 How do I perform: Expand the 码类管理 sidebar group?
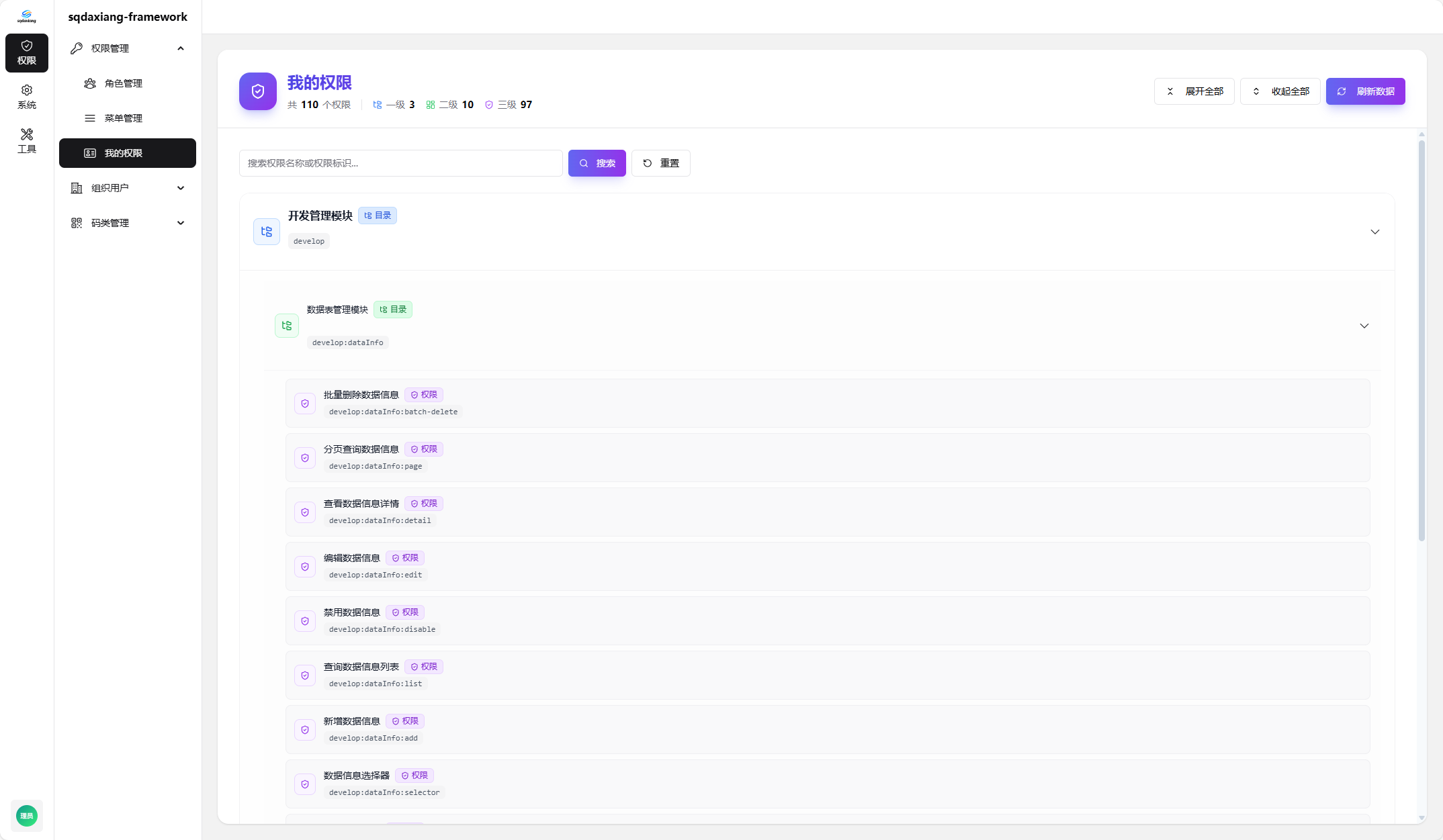(181, 223)
